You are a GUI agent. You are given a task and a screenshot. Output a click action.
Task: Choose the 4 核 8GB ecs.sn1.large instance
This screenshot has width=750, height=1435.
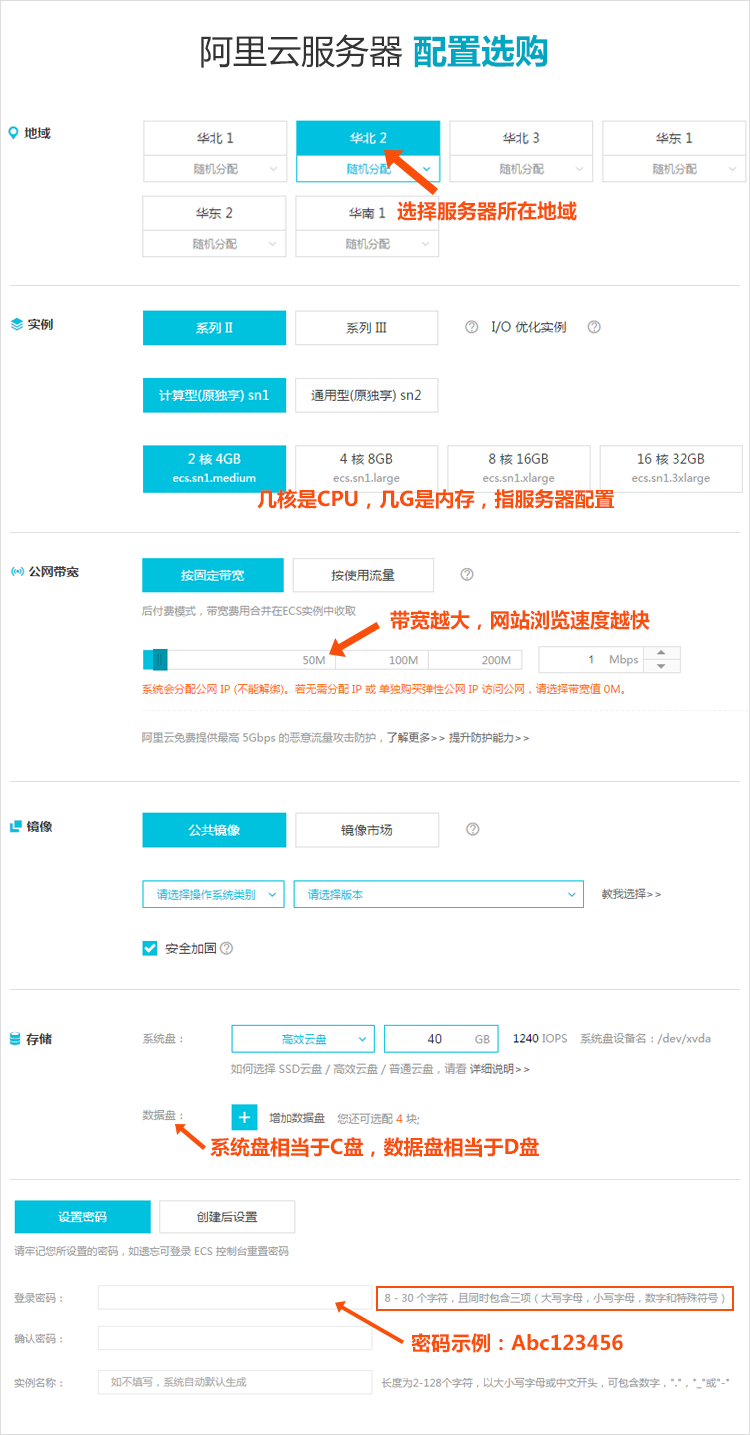[x=367, y=468]
